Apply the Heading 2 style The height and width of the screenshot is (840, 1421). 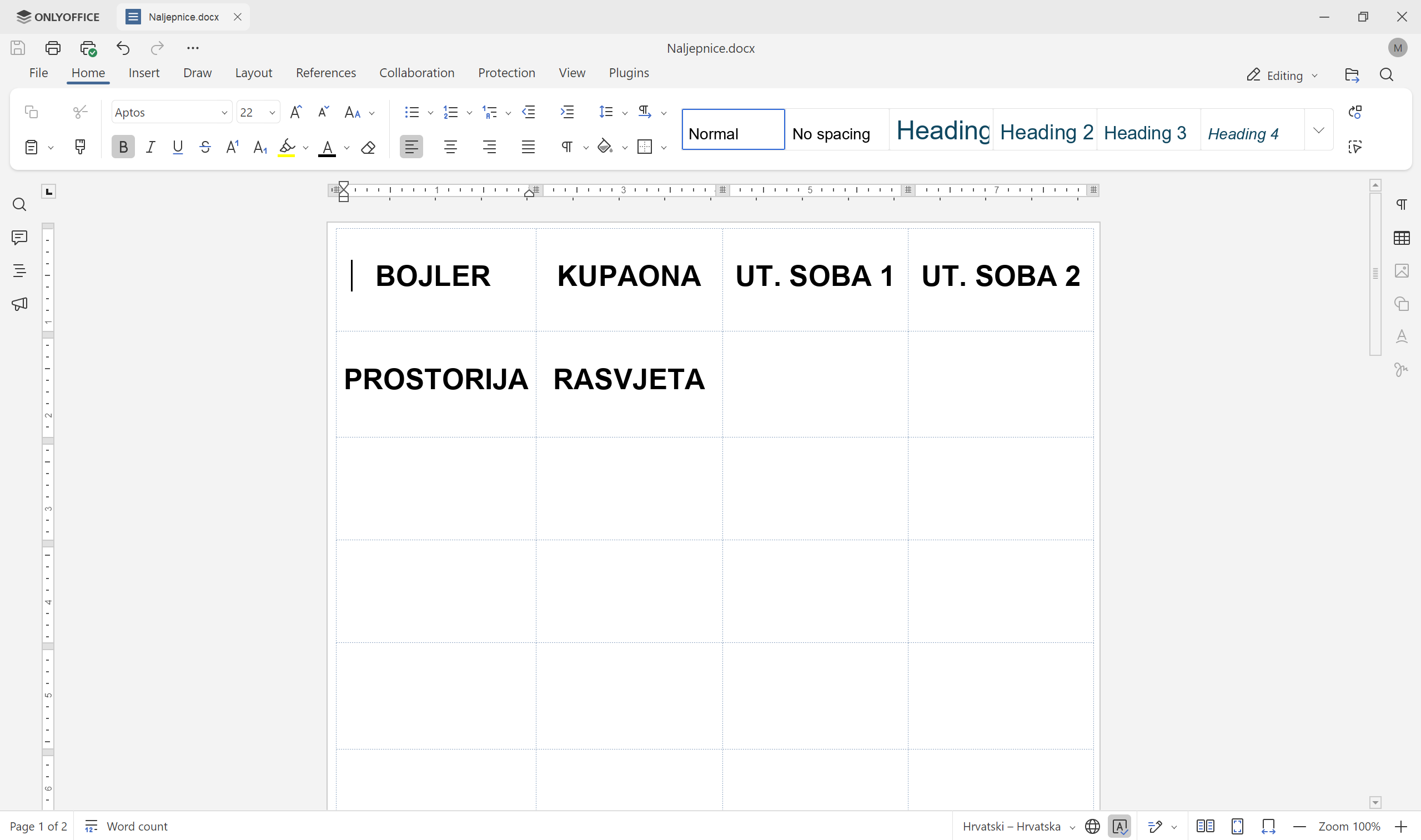(1045, 130)
